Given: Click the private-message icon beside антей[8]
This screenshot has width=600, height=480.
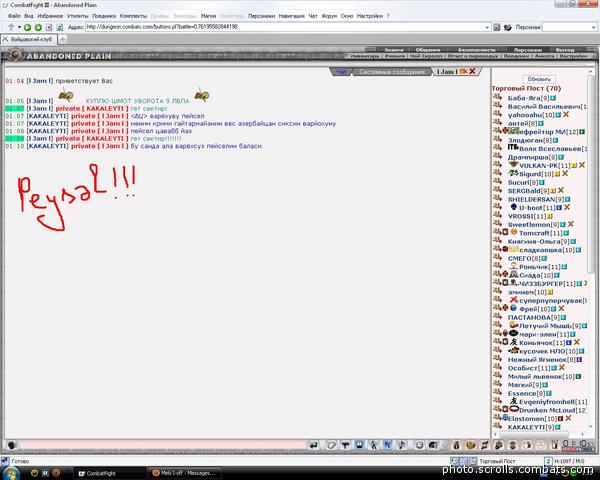Looking at the screenshot, I should (x=497, y=122).
